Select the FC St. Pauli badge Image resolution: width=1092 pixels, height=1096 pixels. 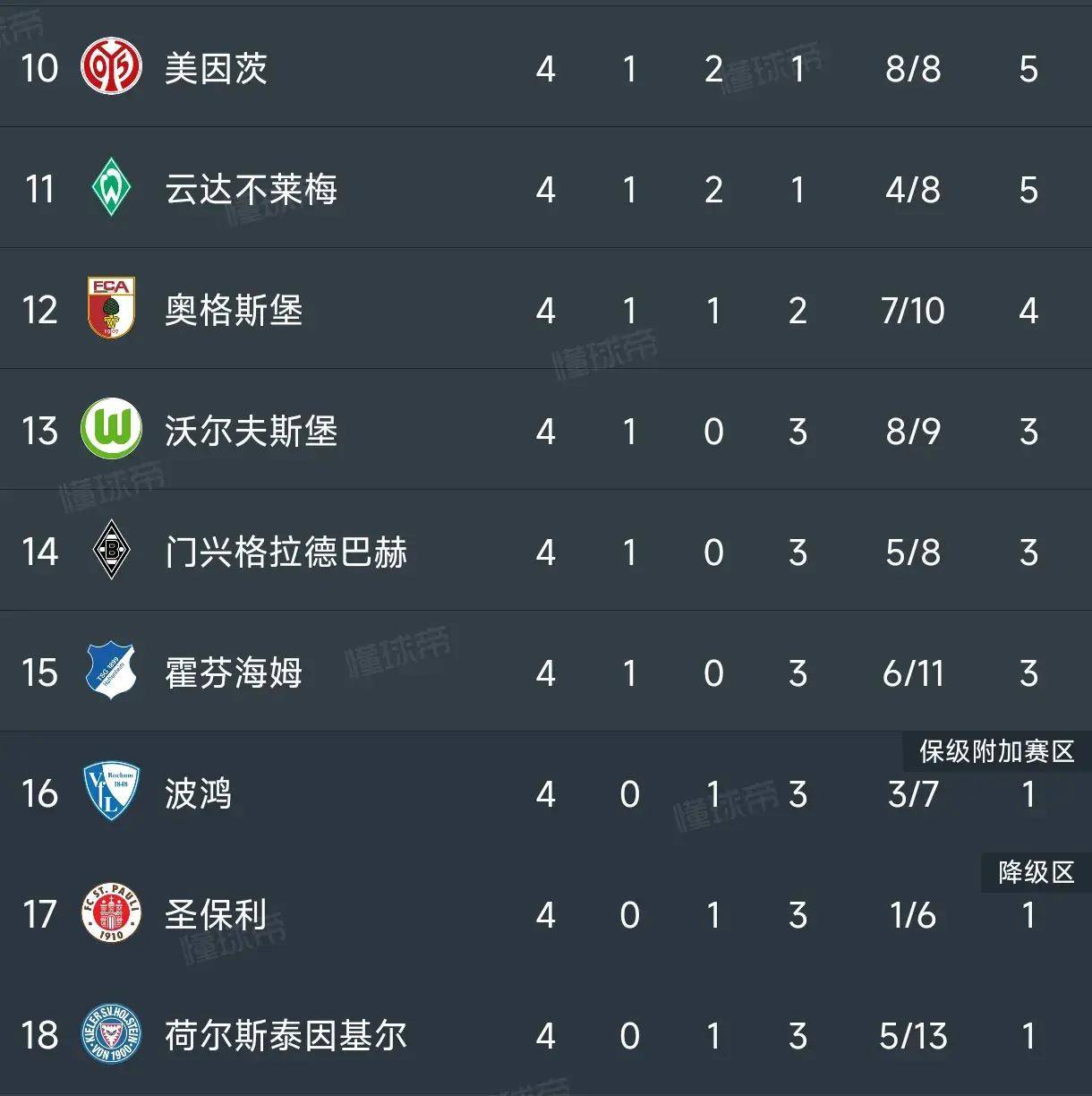[x=112, y=913]
